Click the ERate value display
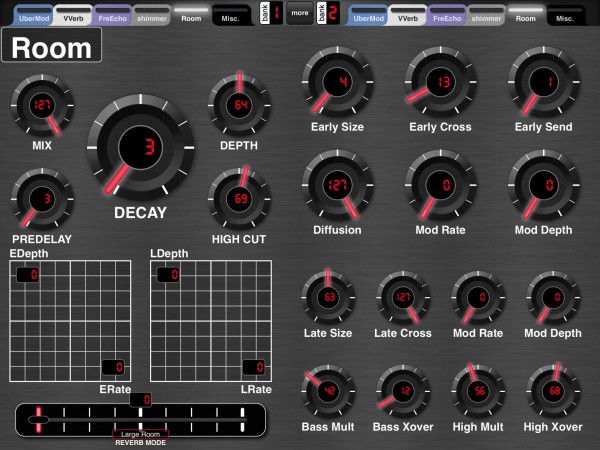600x450 pixels. [x=113, y=367]
